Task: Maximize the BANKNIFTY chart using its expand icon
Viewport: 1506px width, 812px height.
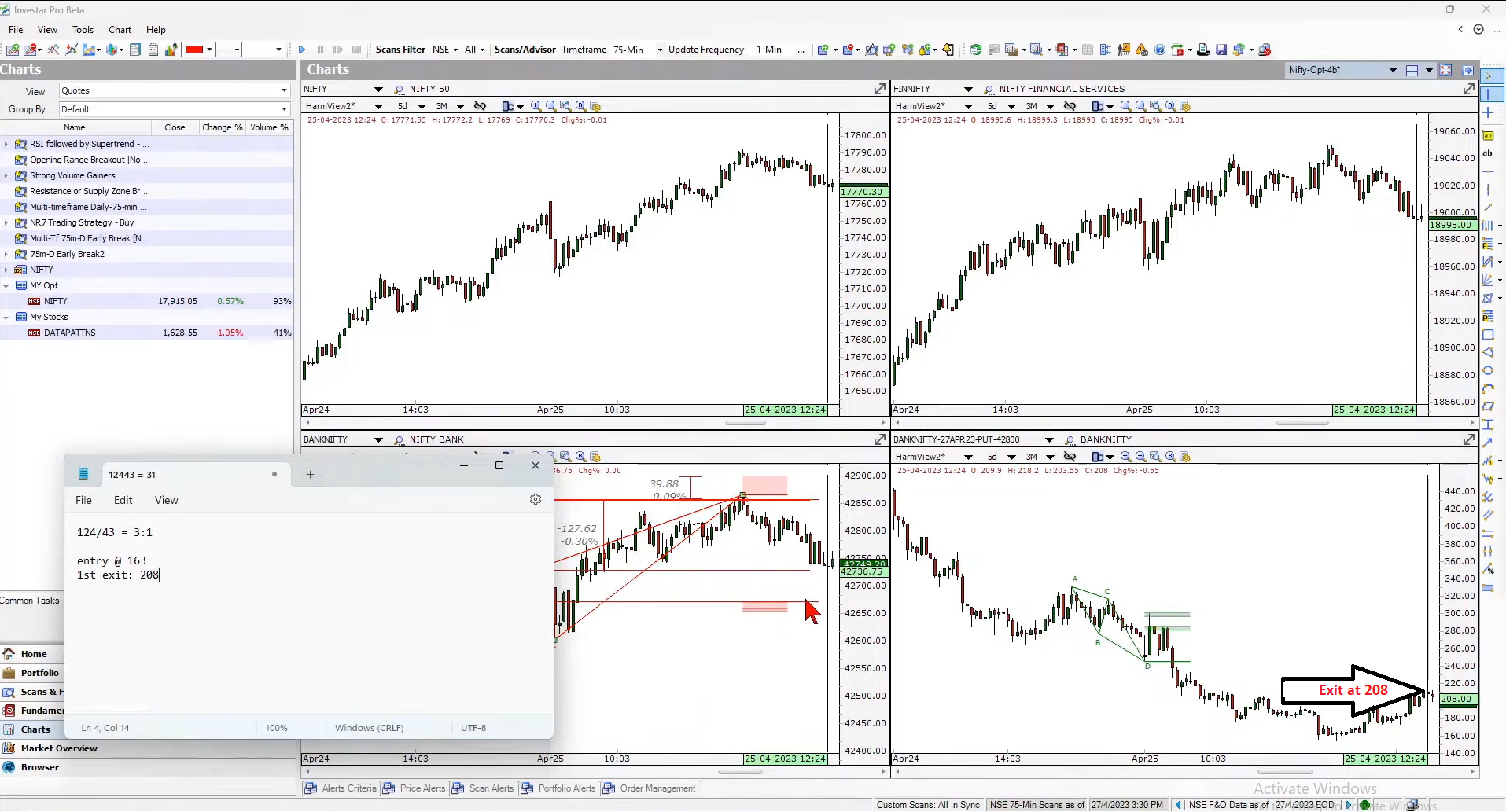Action: point(878,439)
